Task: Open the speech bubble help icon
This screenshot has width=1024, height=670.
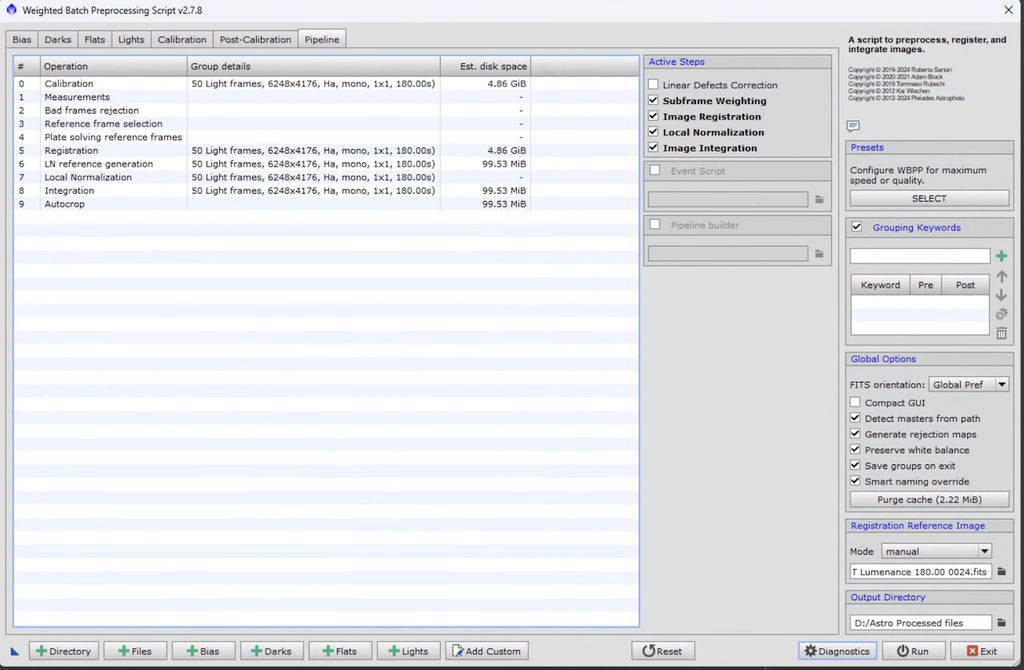Action: (x=853, y=126)
